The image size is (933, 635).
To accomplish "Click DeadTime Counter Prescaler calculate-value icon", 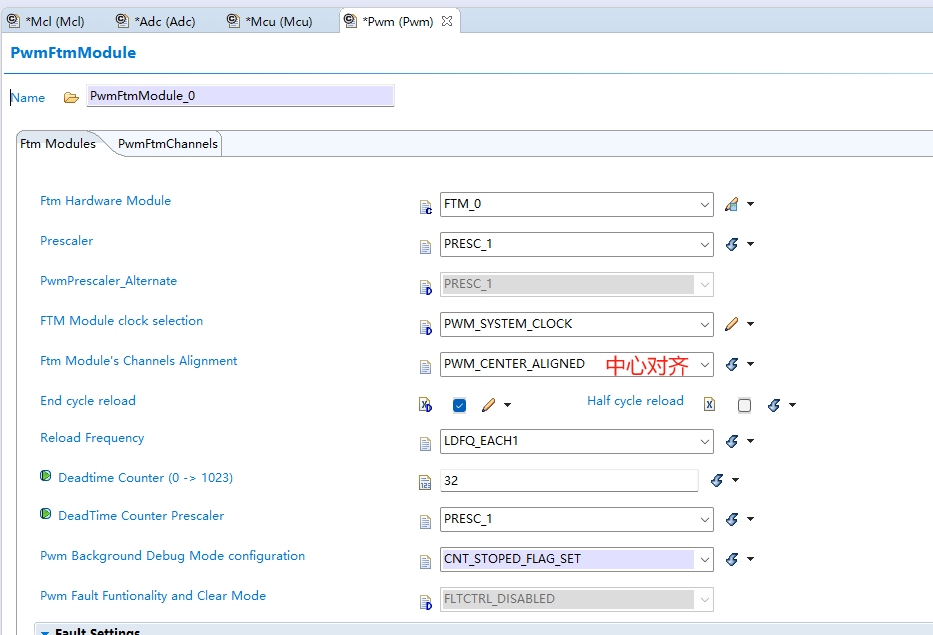I will (732, 519).
